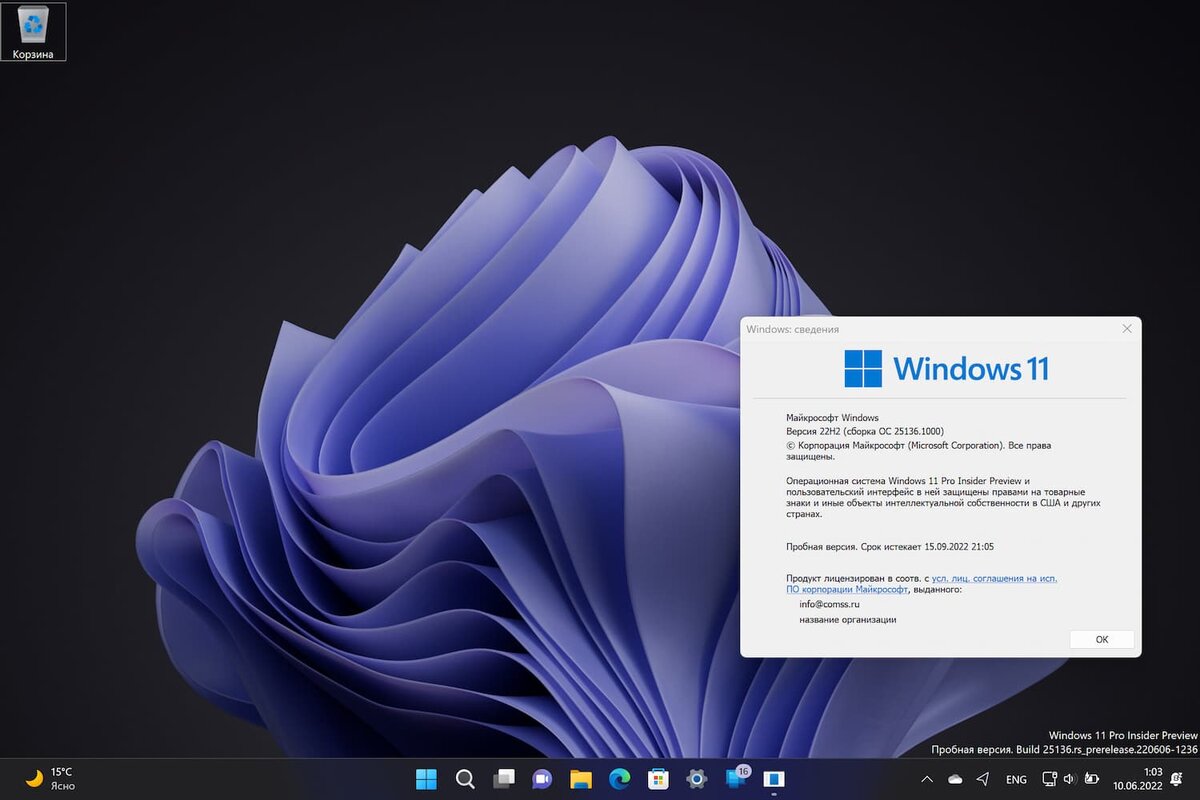The width and height of the screenshot is (1200, 800).
Task: Launch the Chat app from taskbar
Action: 542,779
